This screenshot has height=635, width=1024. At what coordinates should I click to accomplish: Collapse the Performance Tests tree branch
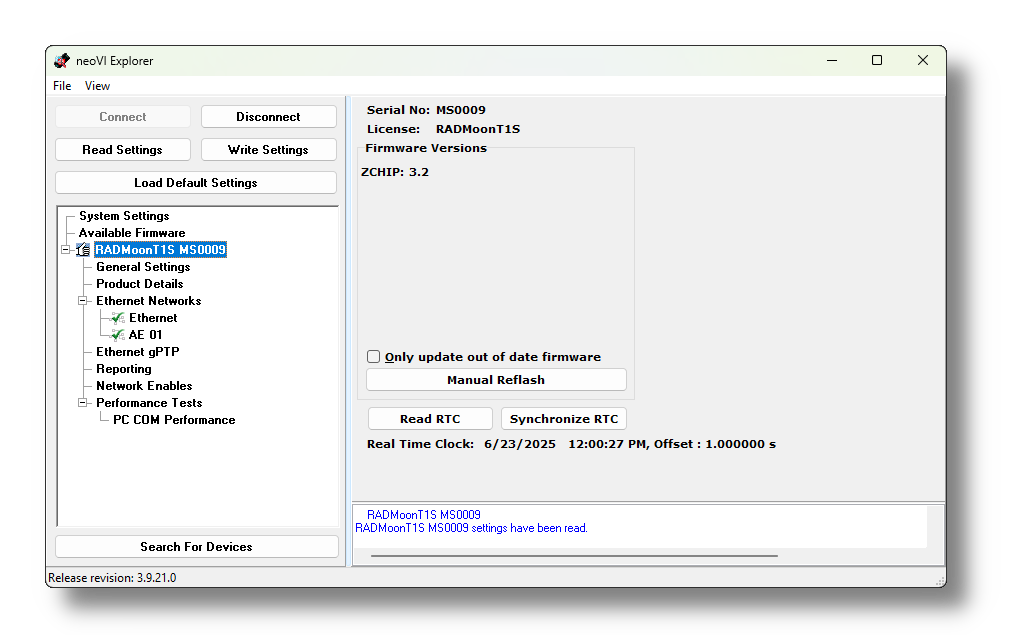(x=82, y=402)
